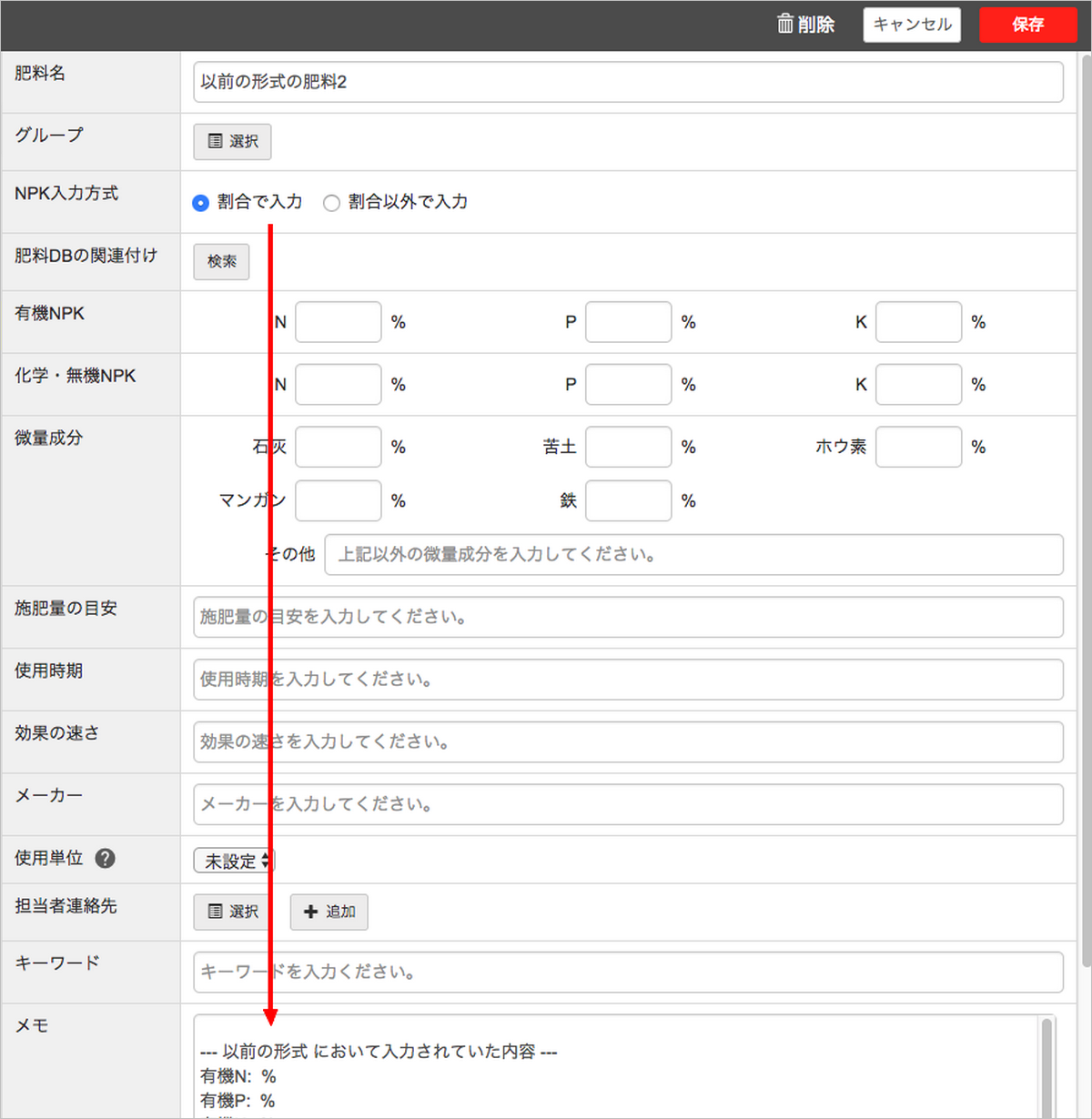Click 有機NPK K percentage field
Screen dimensions: 1092x1119
(x=918, y=322)
